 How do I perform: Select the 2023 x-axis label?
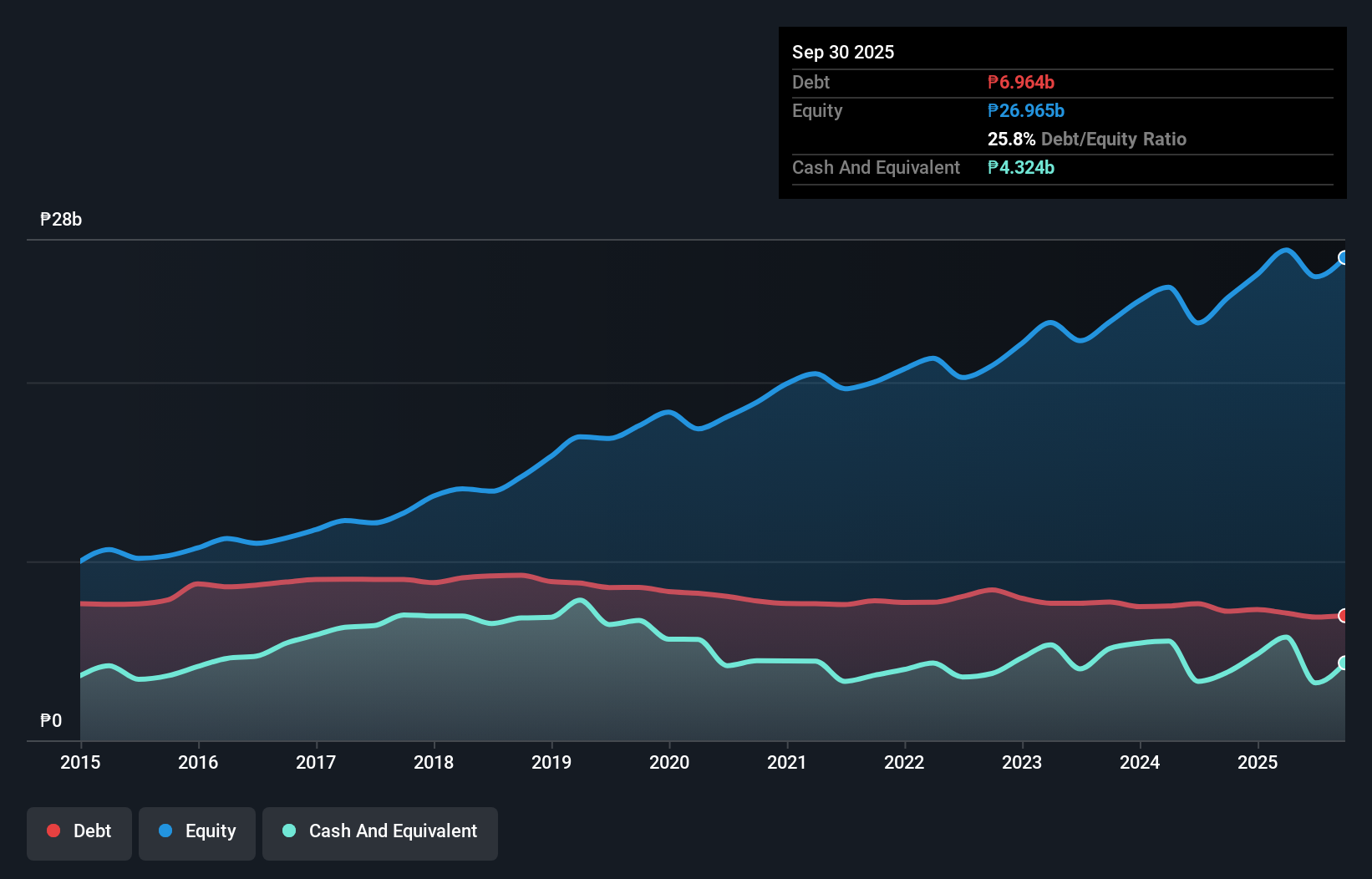point(1022,762)
